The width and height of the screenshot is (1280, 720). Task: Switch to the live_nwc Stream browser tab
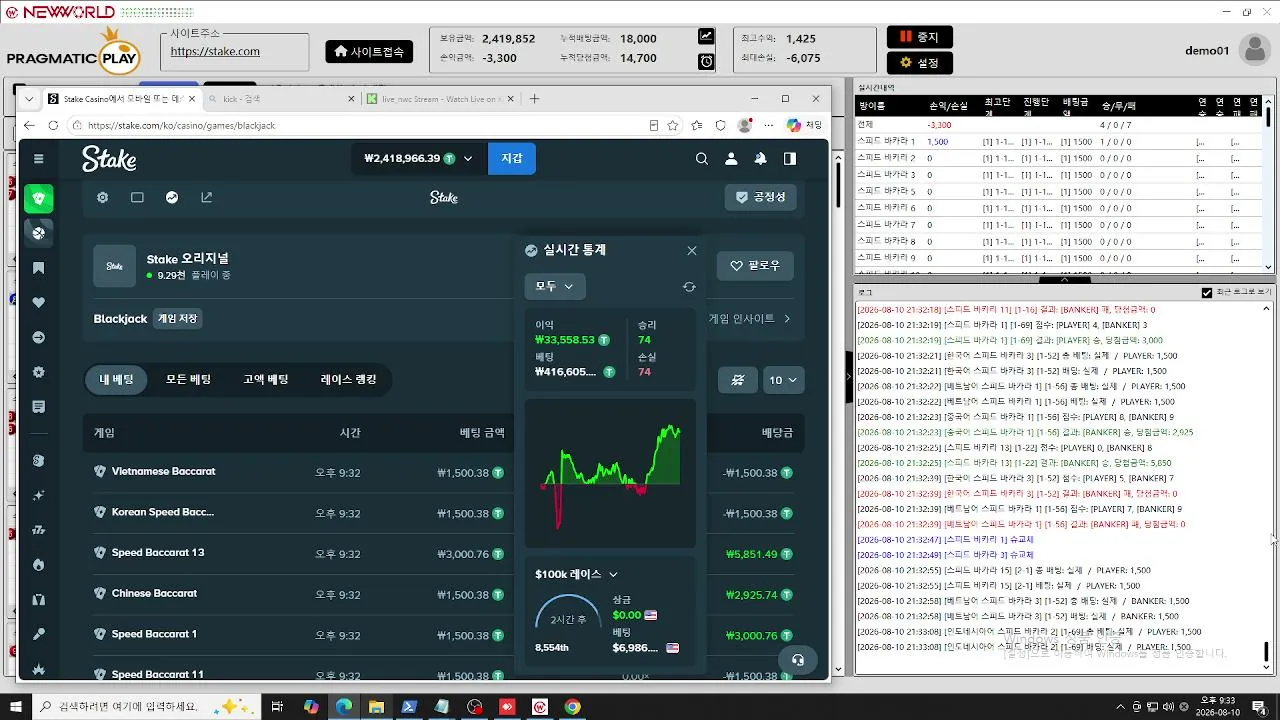440,99
